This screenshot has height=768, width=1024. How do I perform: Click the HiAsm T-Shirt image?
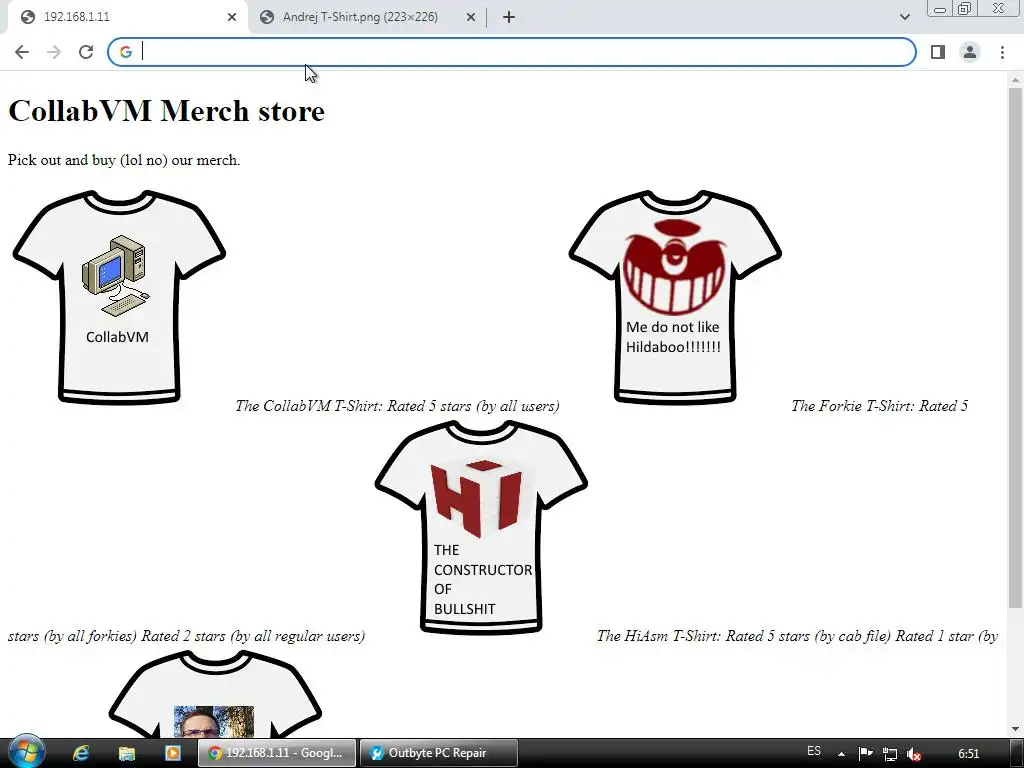[x=481, y=528]
